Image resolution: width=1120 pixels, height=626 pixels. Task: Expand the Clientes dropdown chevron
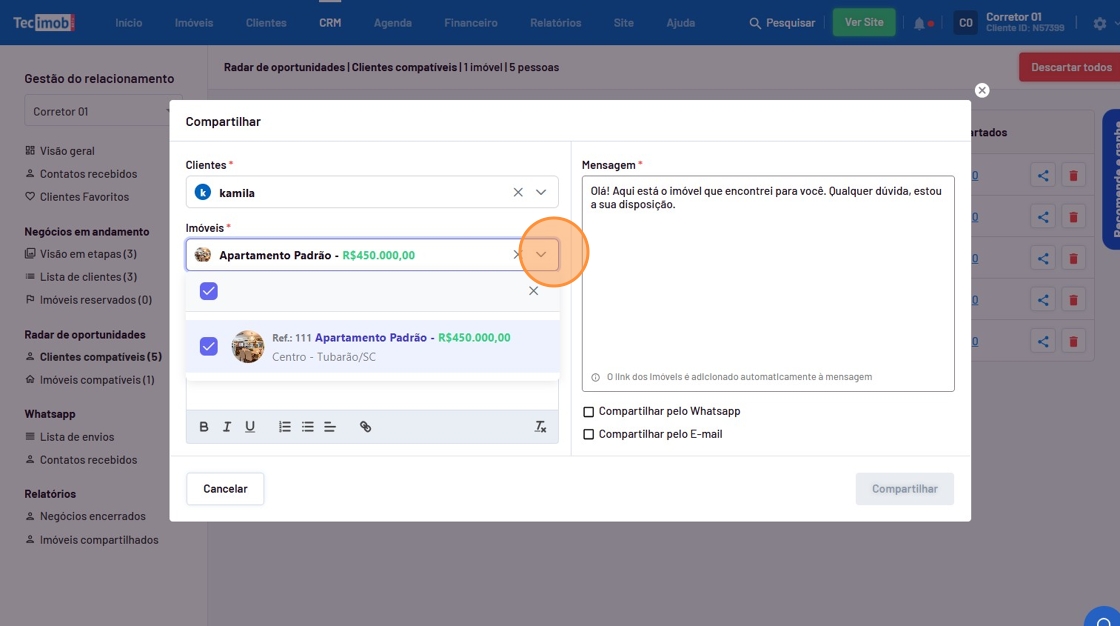click(541, 193)
